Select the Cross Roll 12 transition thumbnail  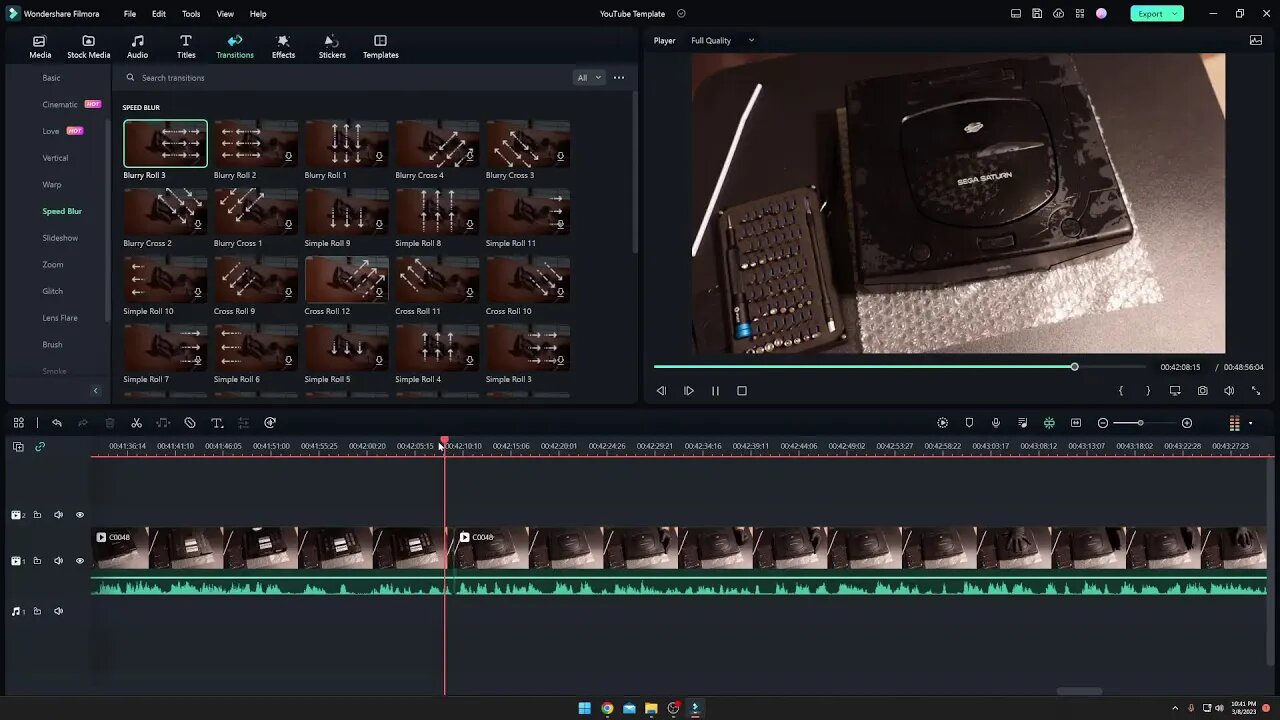pyautogui.click(x=346, y=279)
